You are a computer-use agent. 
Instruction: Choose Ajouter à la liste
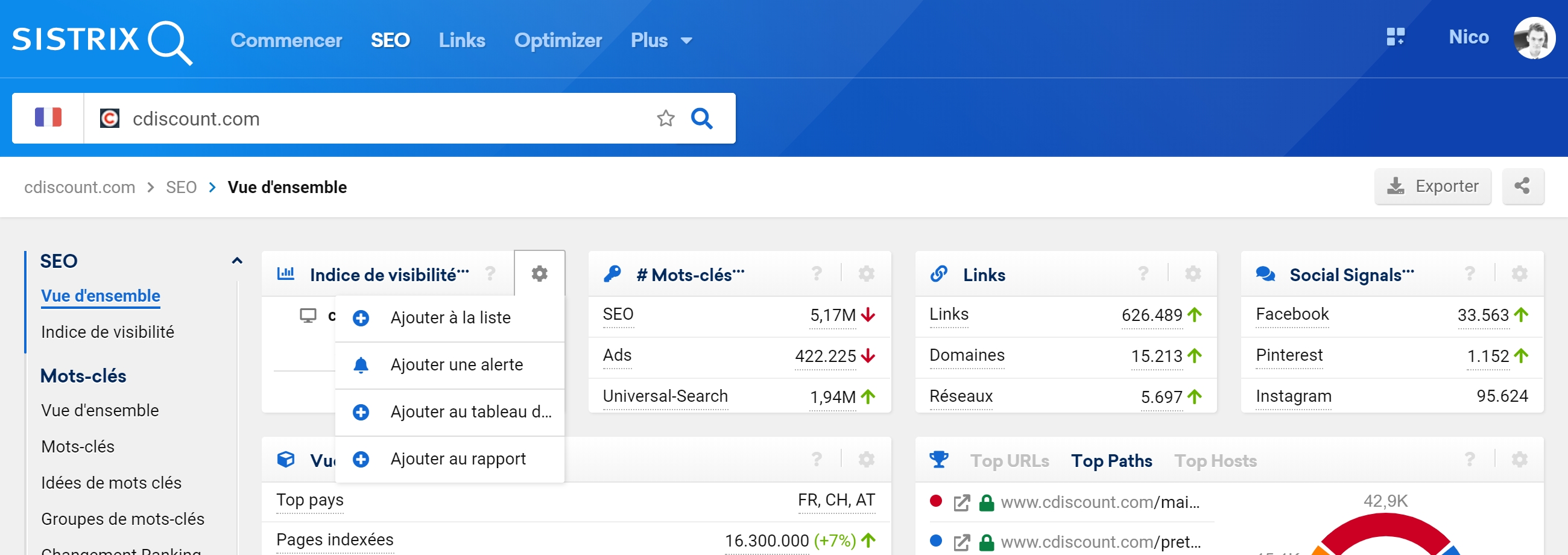450,319
